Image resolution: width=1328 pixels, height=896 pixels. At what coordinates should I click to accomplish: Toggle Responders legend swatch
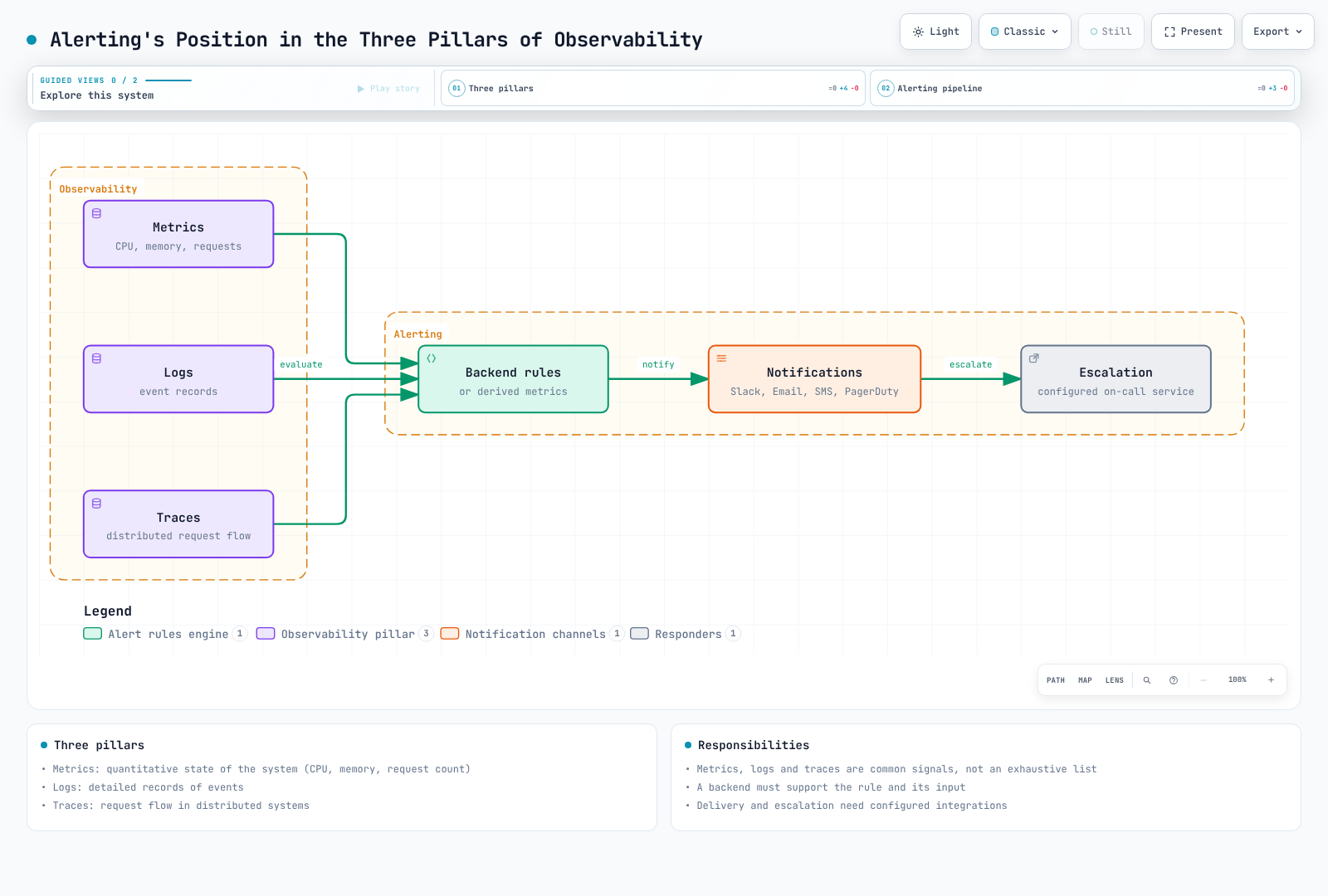point(639,634)
